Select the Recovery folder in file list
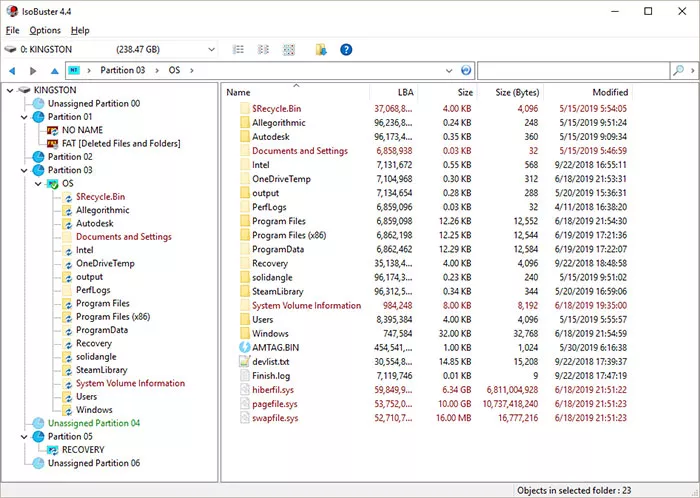Viewport: 700px width, 498px height. click(x=270, y=263)
